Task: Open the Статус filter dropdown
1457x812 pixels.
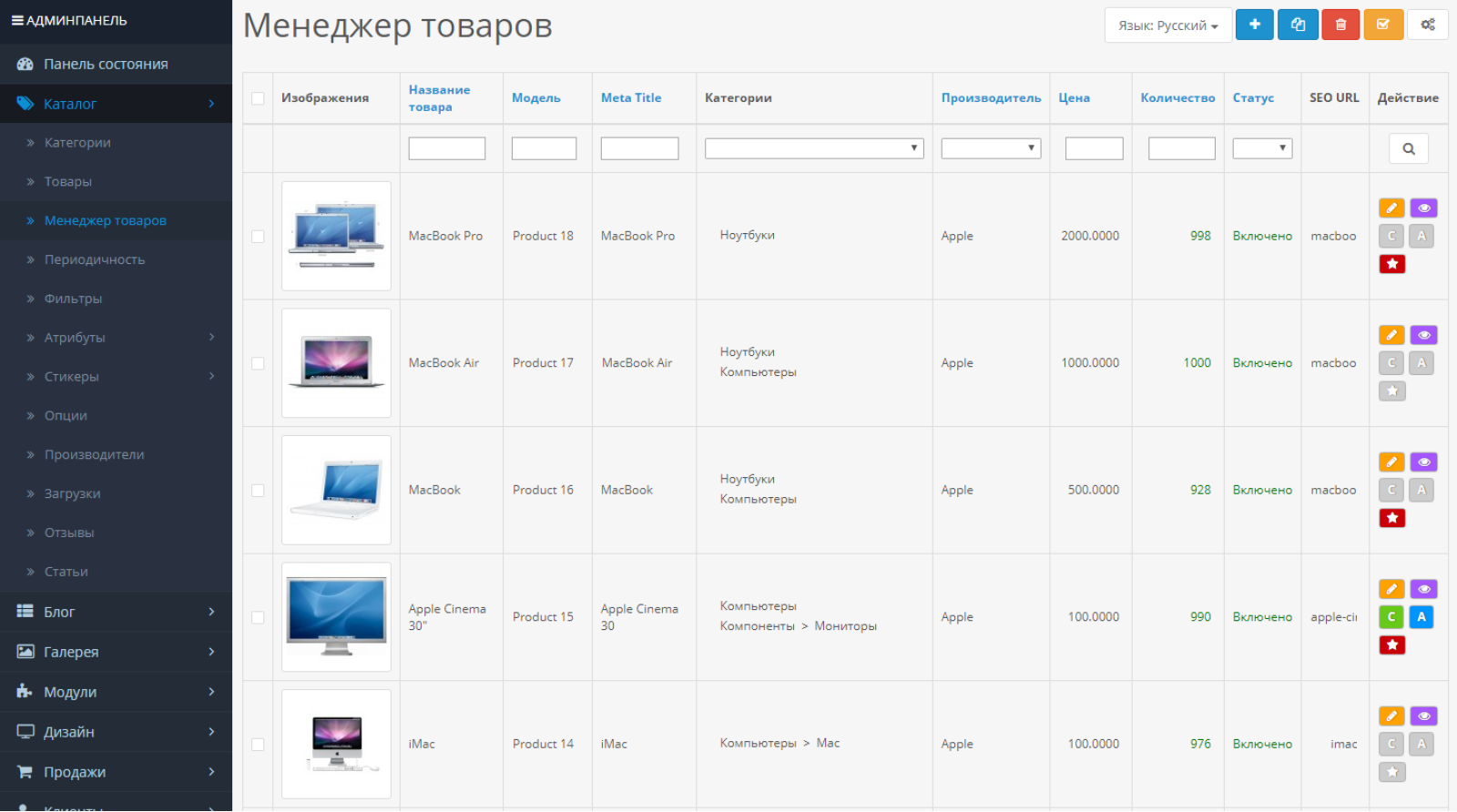Action: pyautogui.click(x=1262, y=148)
